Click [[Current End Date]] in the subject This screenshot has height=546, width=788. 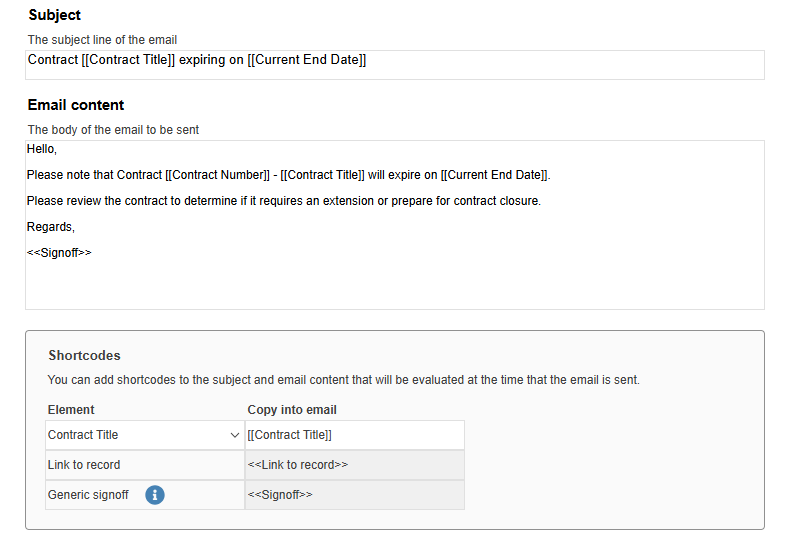307,60
